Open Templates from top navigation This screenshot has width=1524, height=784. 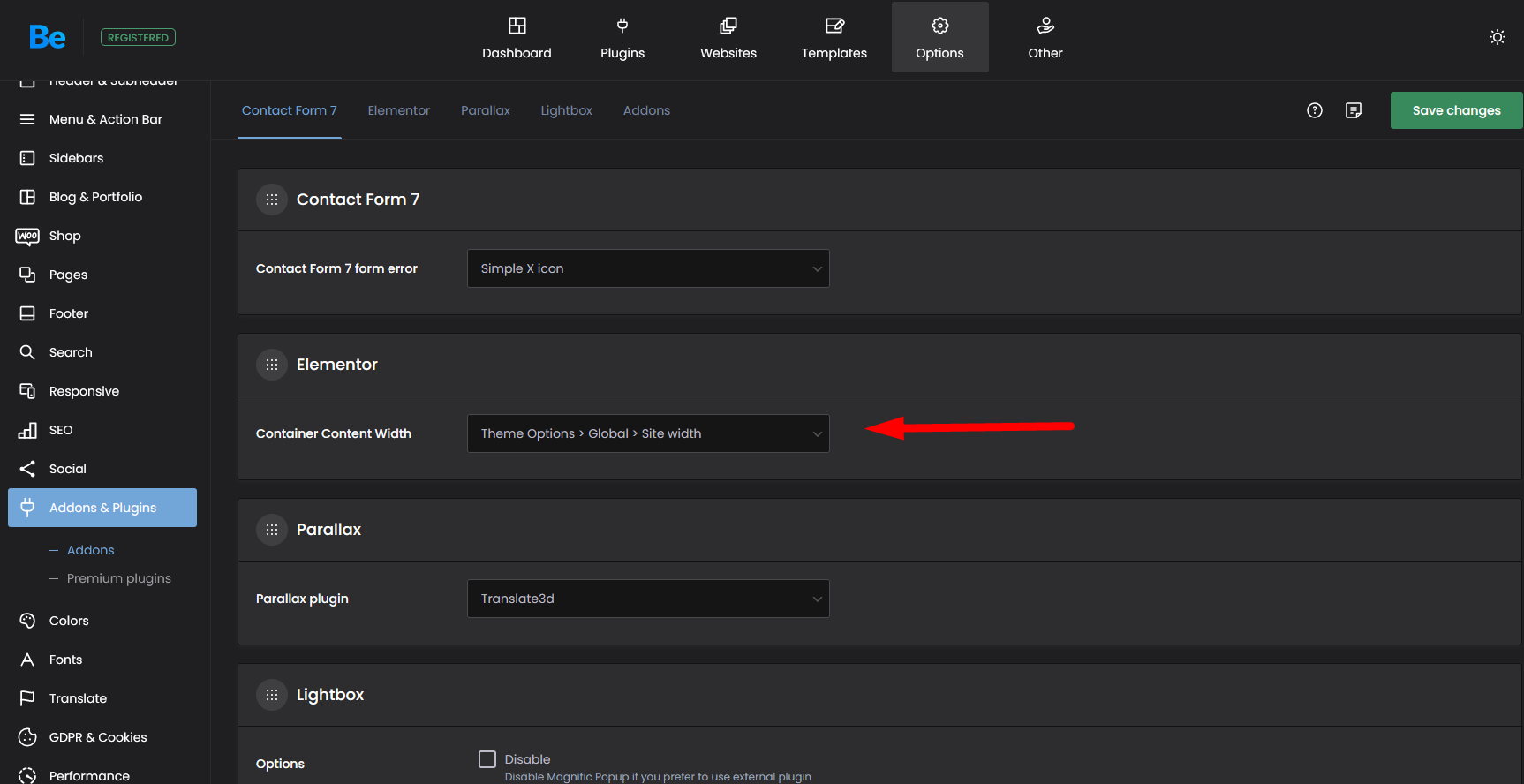(x=834, y=37)
